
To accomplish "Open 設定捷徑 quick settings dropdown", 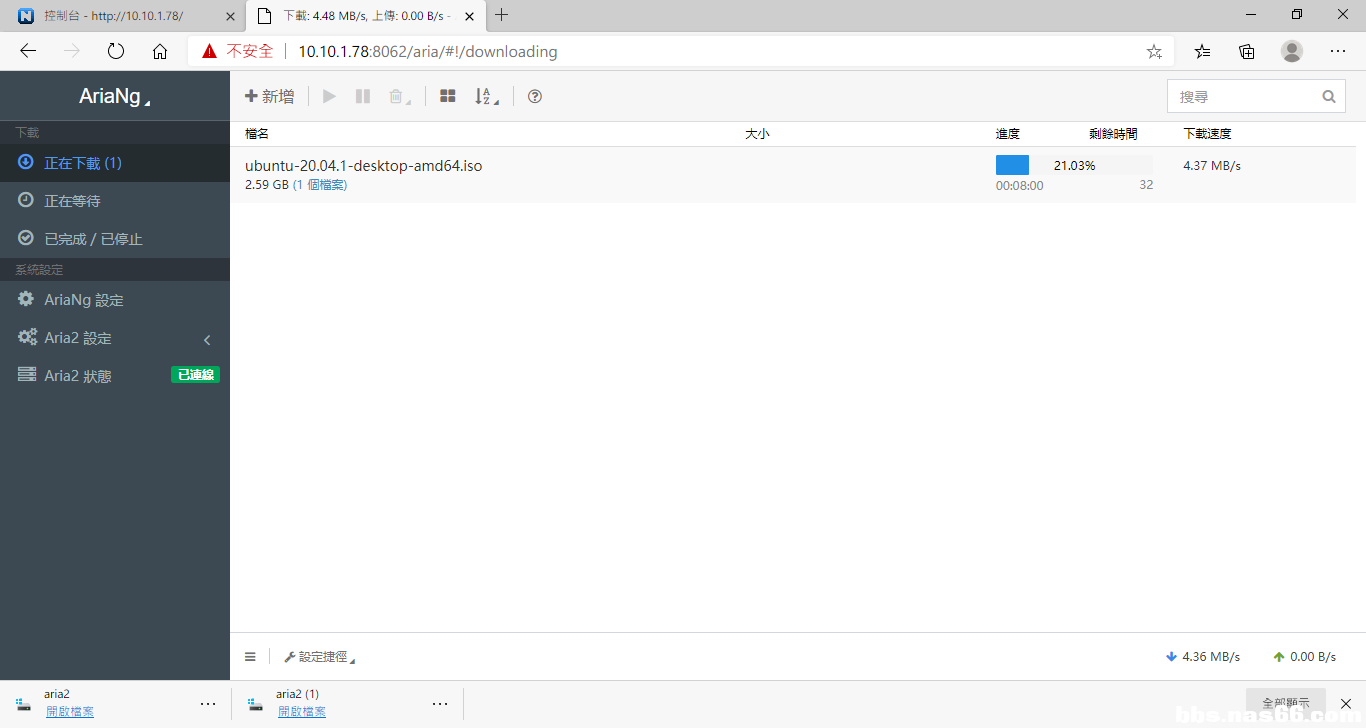I will click(319, 657).
